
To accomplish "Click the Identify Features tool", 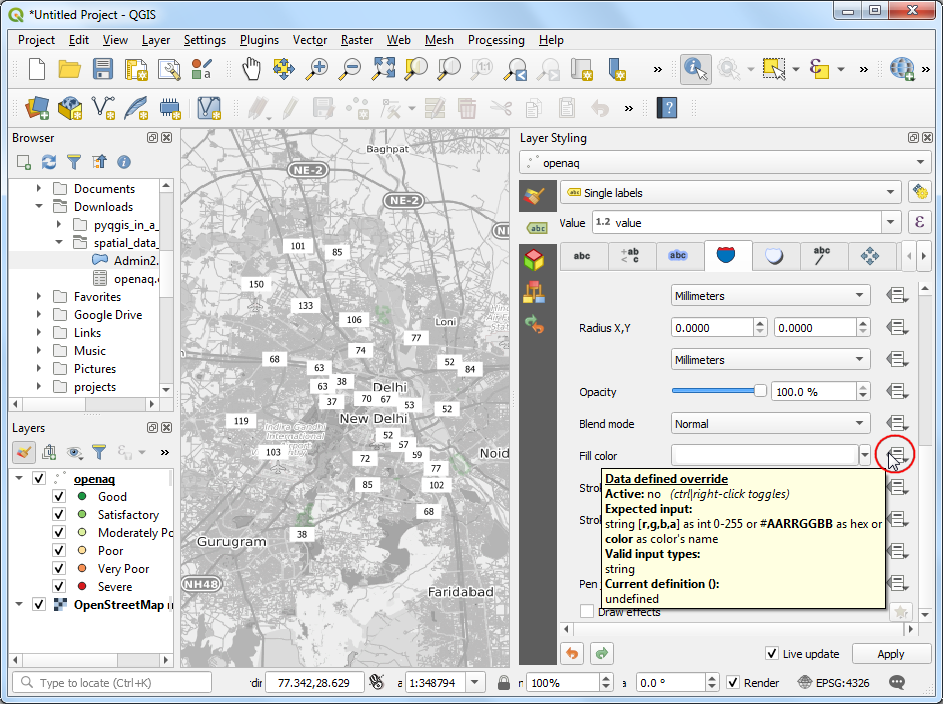I will pos(695,69).
